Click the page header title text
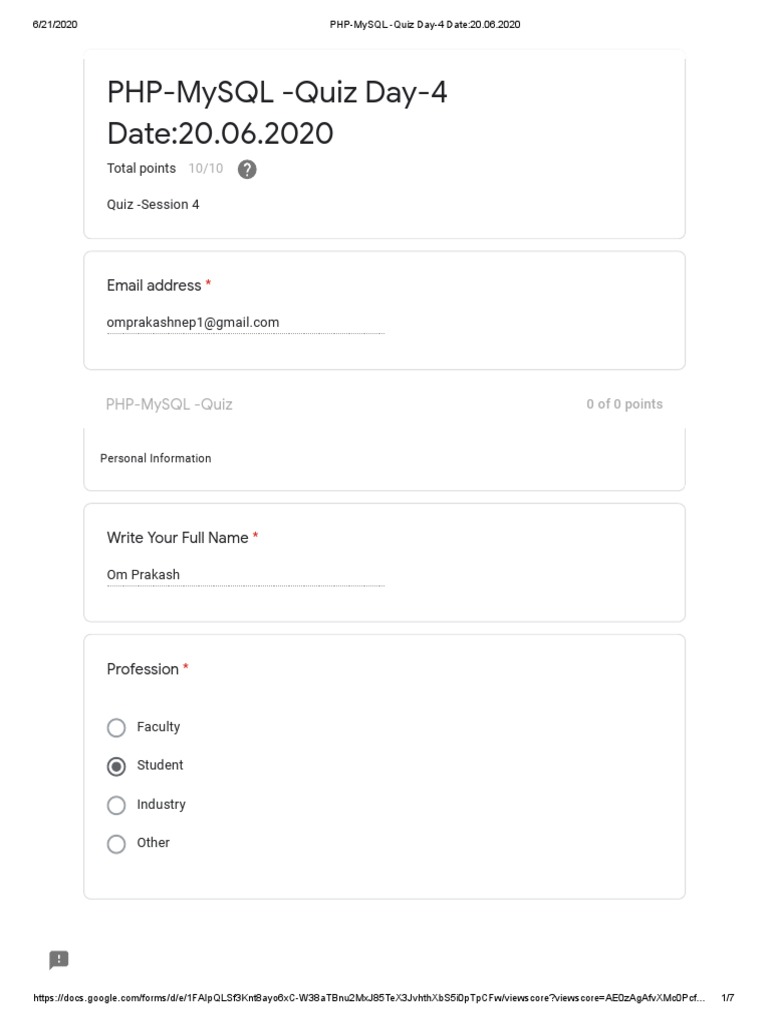768x1024 pixels. tap(425, 25)
